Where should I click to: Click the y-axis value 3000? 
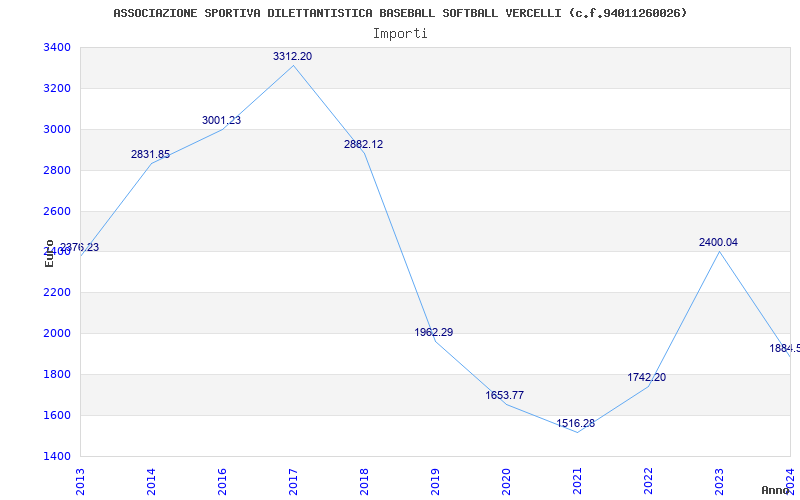(57, 130)
